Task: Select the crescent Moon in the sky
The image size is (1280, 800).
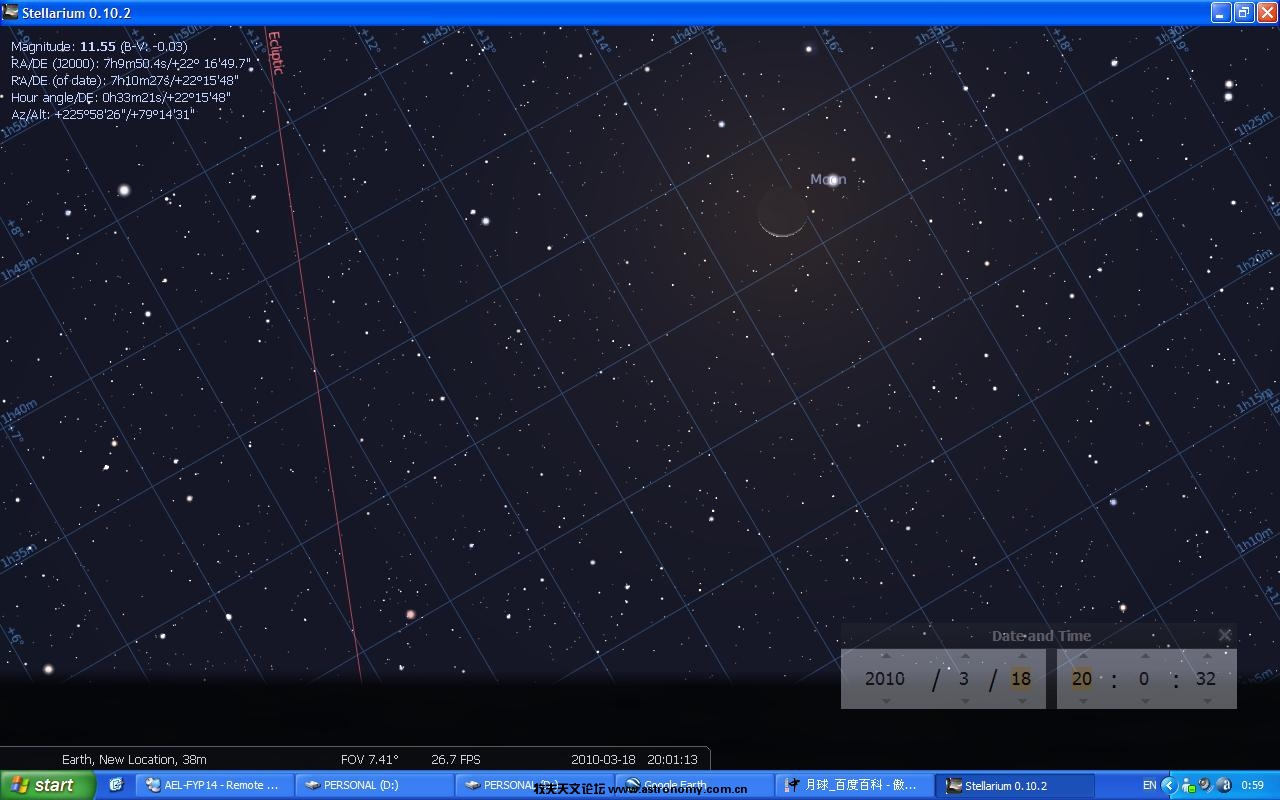Action: pyautogui.click(x=781, y=213)
